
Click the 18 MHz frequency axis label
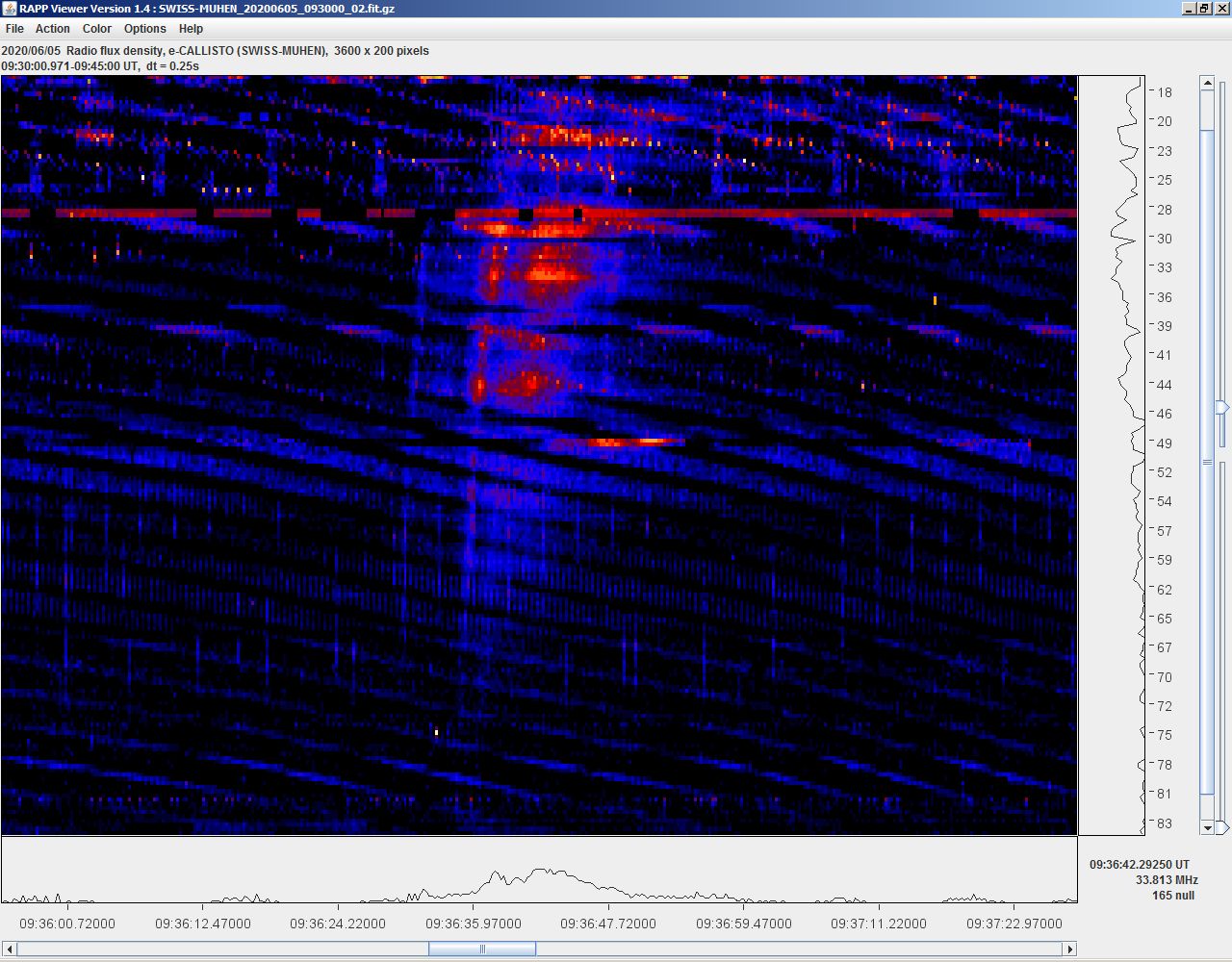(1165, 92)
